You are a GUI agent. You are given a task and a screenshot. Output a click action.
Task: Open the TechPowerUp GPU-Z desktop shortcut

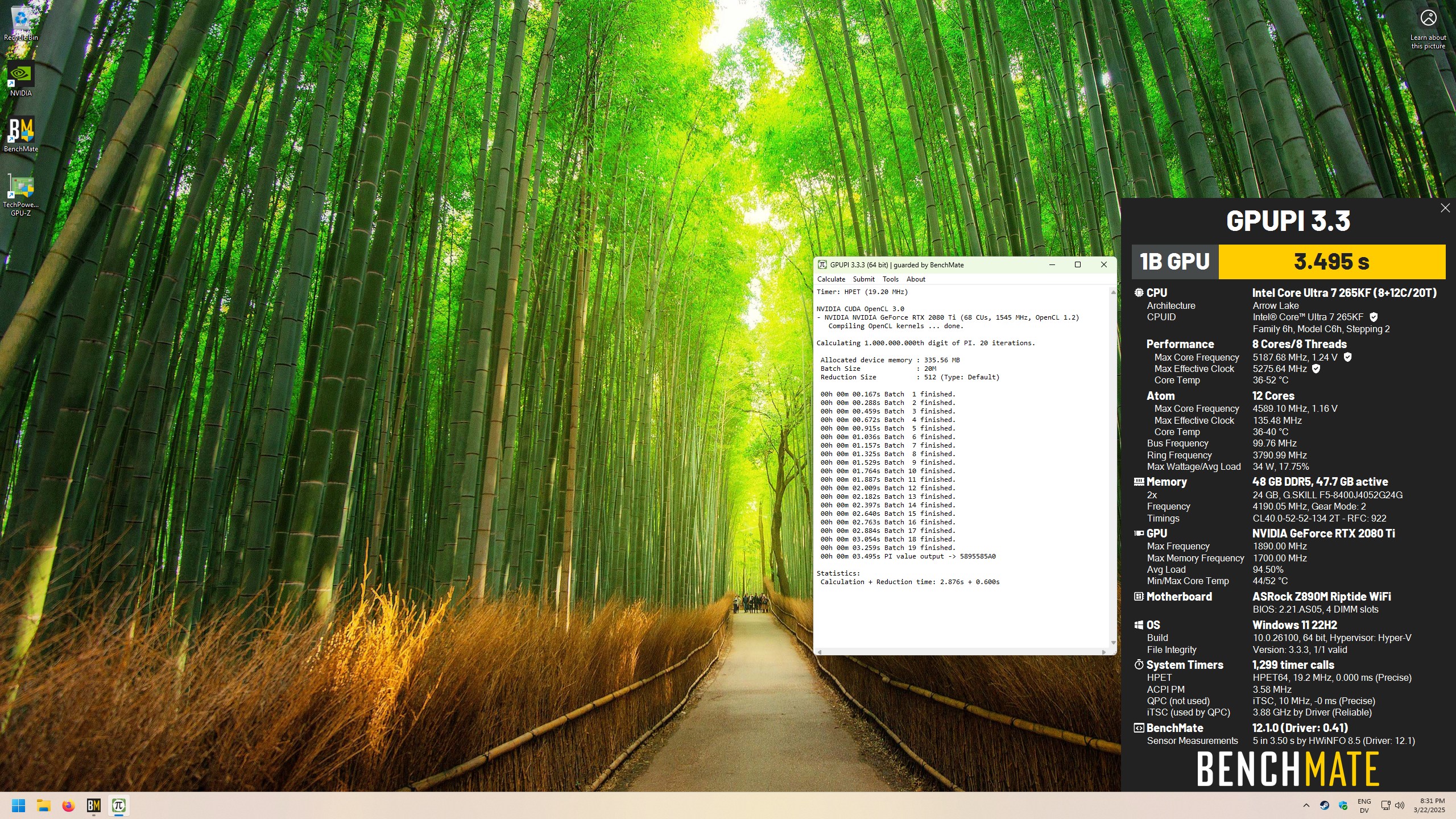21,195
